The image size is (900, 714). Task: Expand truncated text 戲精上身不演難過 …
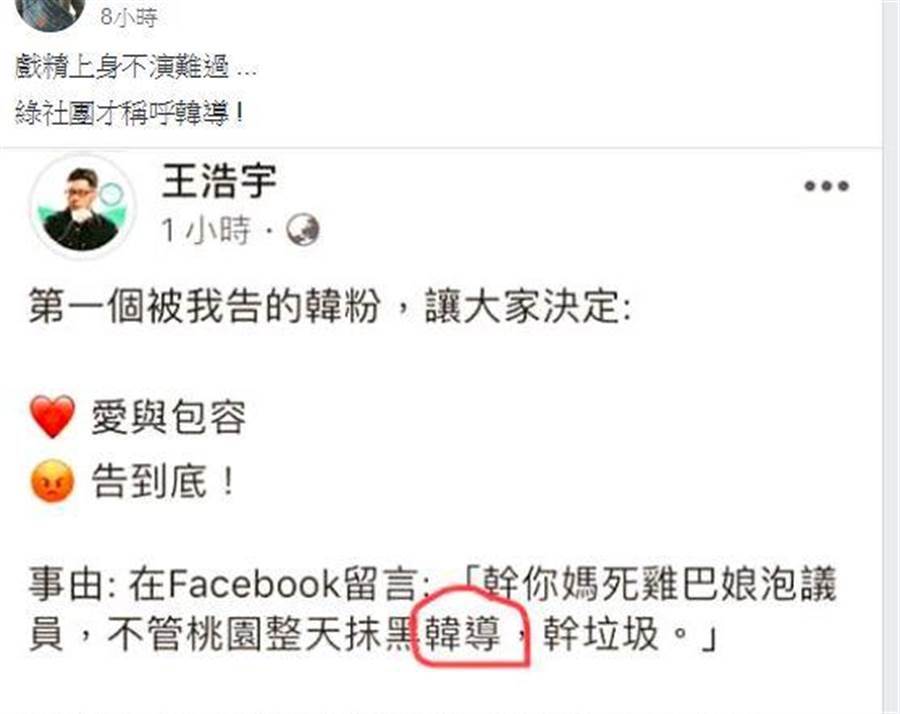[135, 67]
